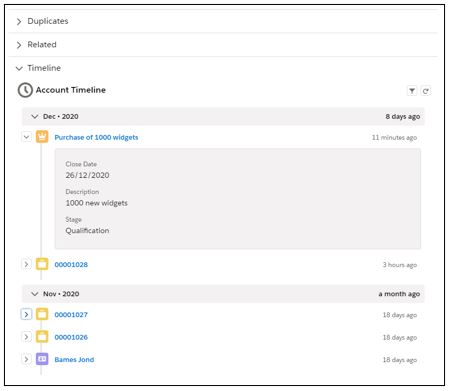Click the case icon for 00001026
Viewport: 449px width, 391px height.
(42, 337)
